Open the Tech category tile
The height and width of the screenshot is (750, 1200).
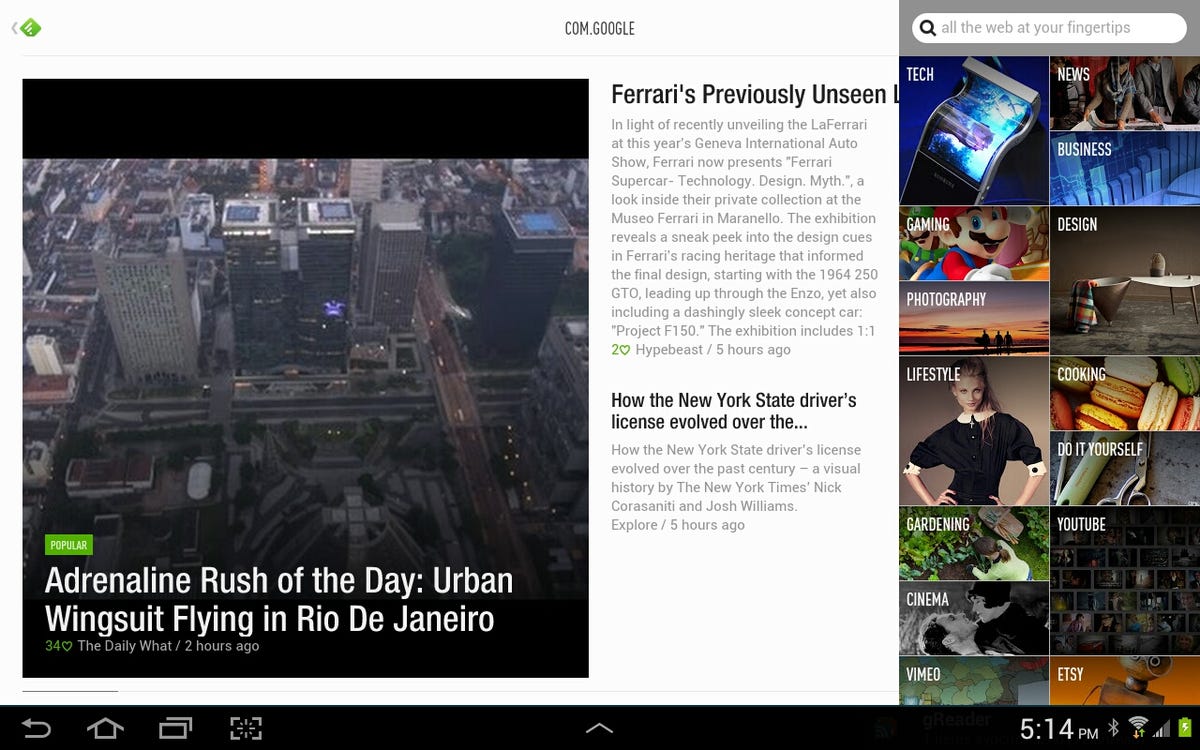point(974,130)
